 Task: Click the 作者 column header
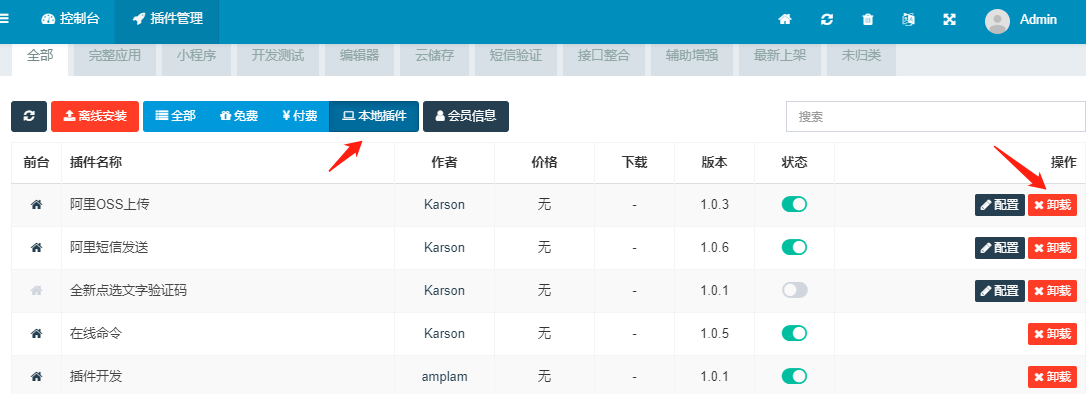(444, 163)
